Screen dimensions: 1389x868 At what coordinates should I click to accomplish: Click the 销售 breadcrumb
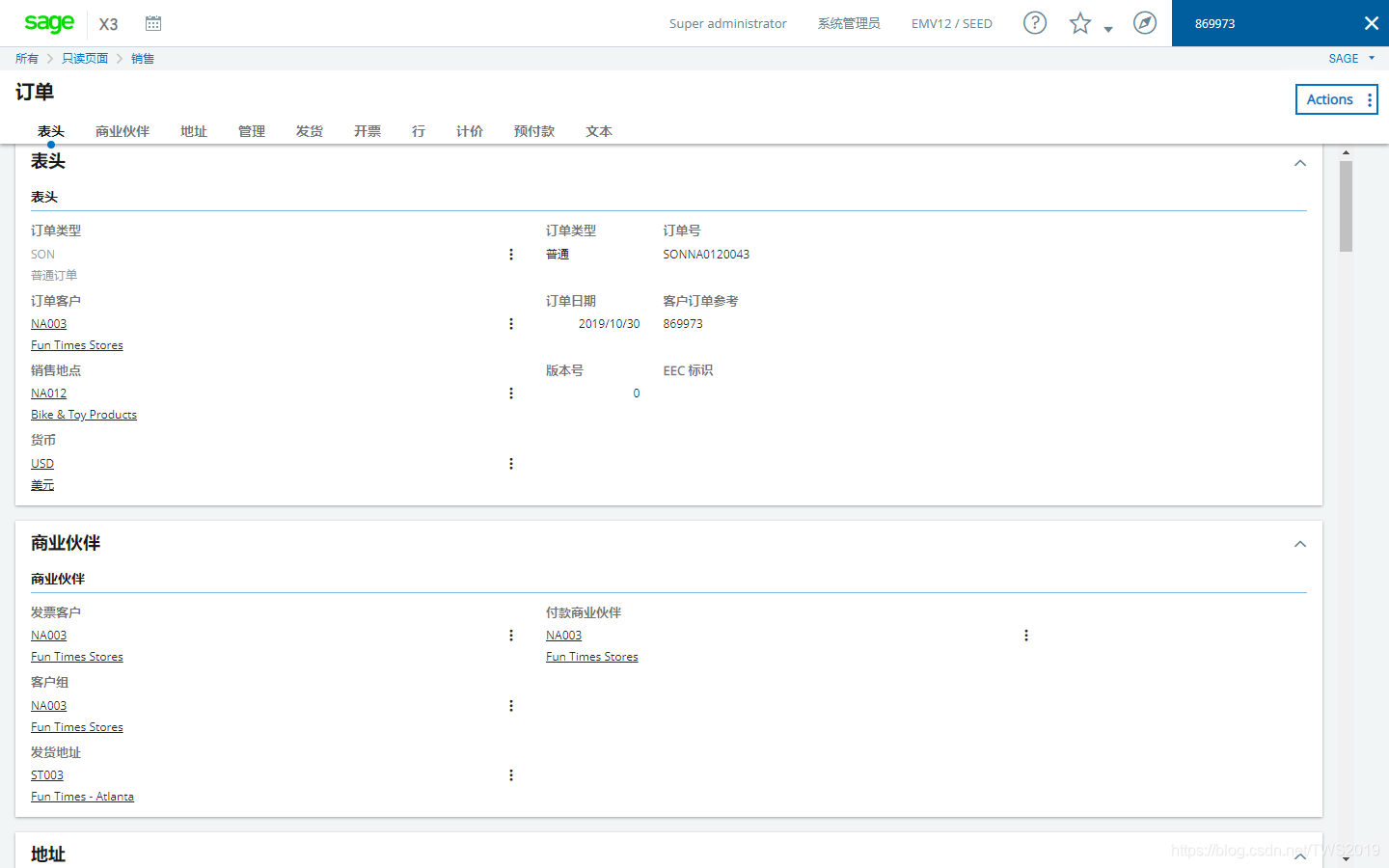pos(143,59)
